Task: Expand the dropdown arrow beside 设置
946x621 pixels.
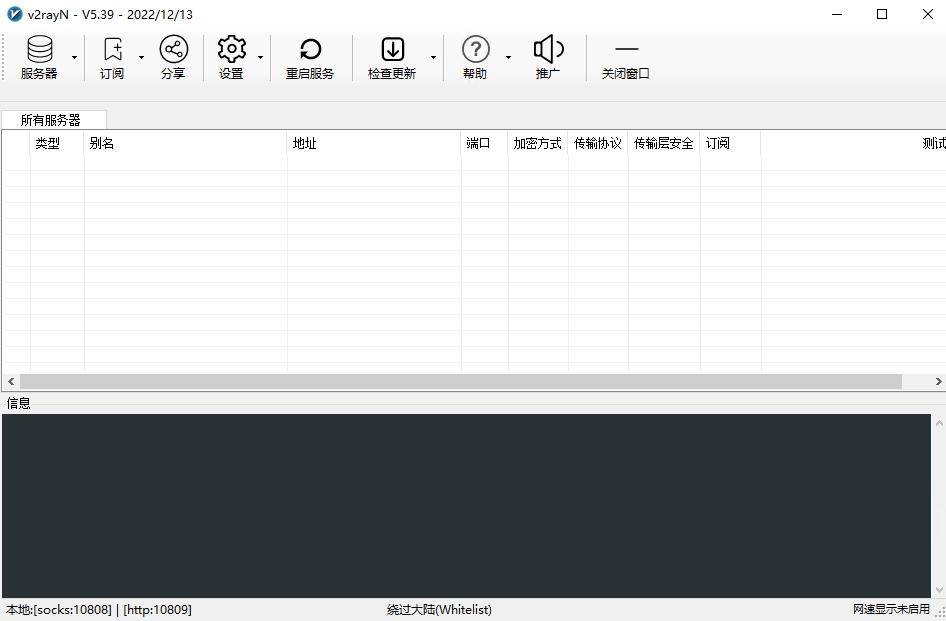Action: pyautogui.click(x=260, y=58)
